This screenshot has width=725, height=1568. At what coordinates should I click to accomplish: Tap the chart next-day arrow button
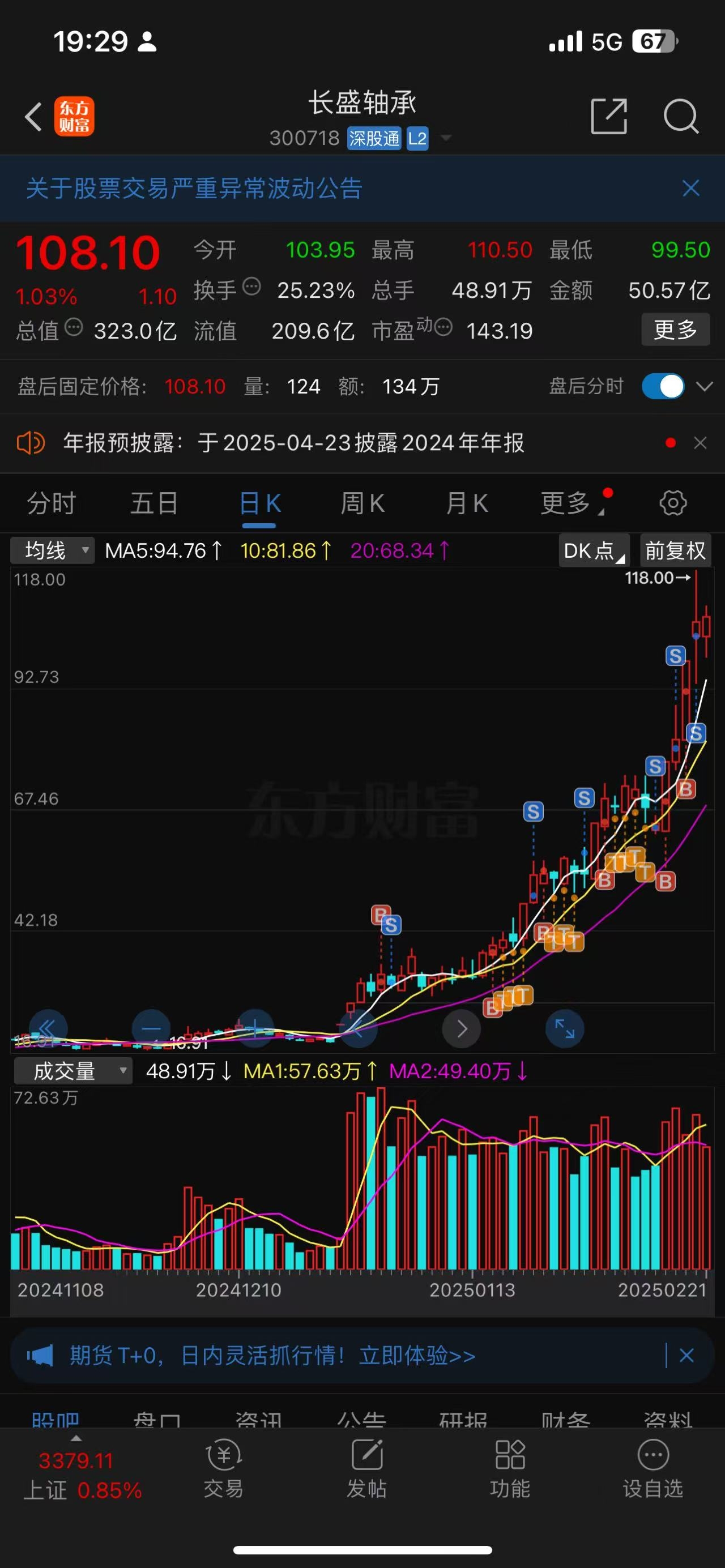462,1029
